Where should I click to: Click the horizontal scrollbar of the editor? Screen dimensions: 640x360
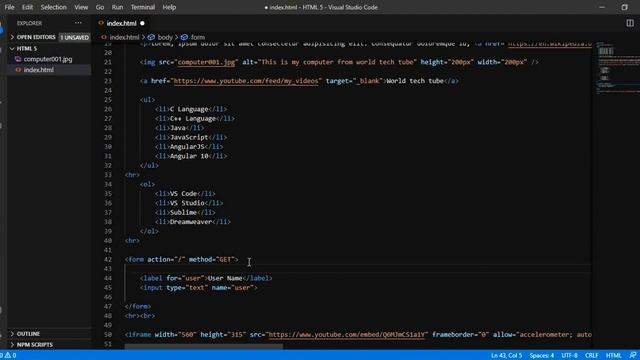point(203,347)
